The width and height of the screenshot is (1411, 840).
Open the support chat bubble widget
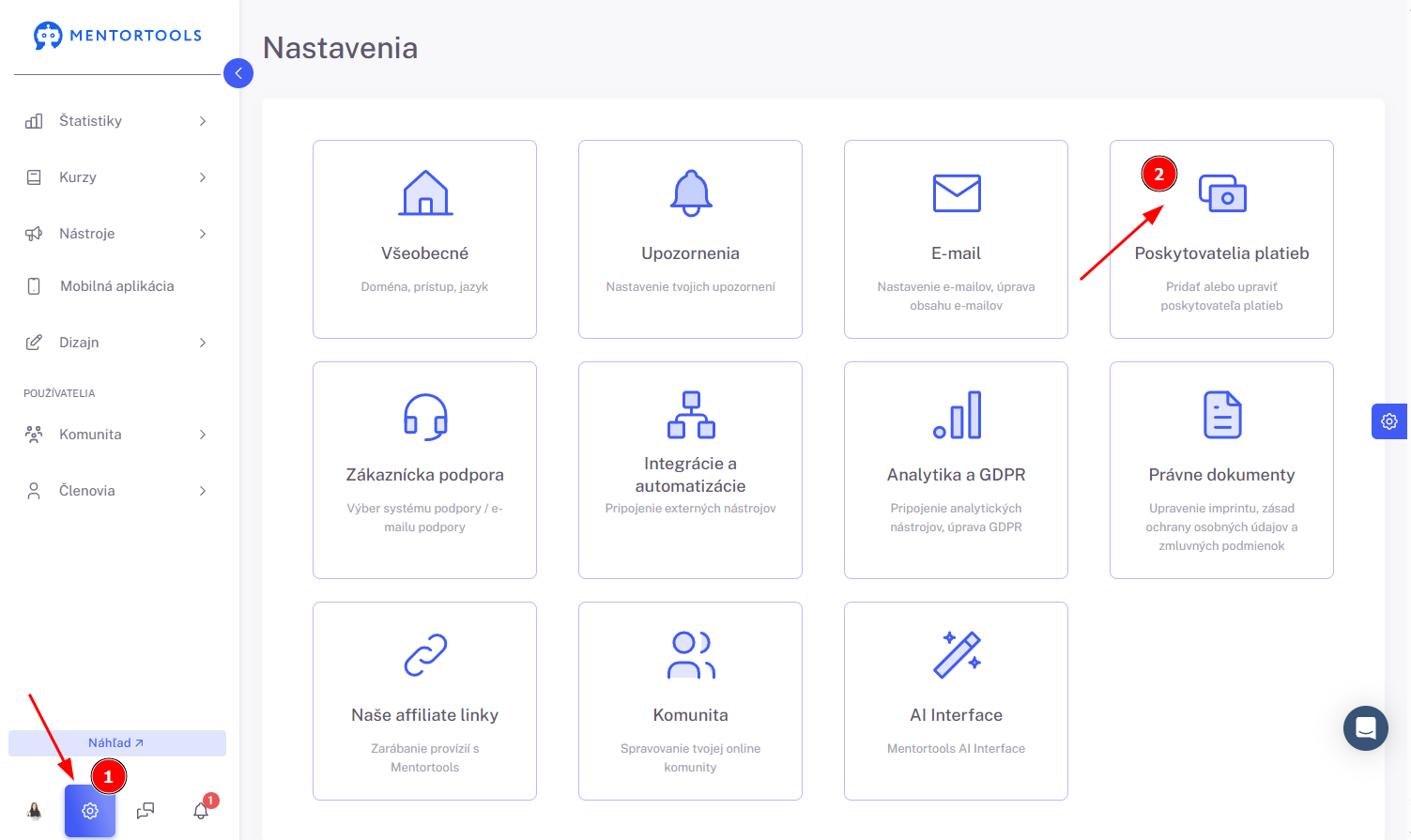coord(1366,728)
